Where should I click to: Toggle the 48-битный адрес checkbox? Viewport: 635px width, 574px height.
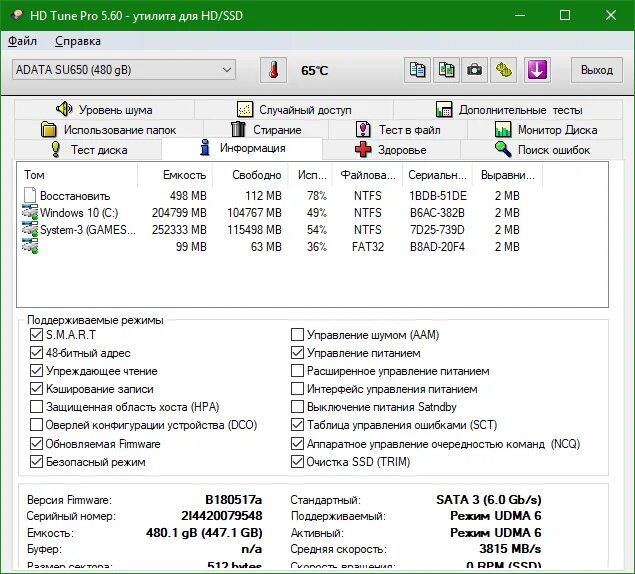[x=36, y=352]
